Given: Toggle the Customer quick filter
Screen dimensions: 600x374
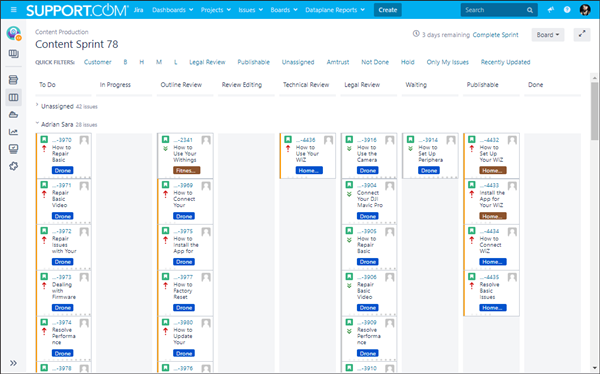Looking at the screenshot, I should coord(98,62).
